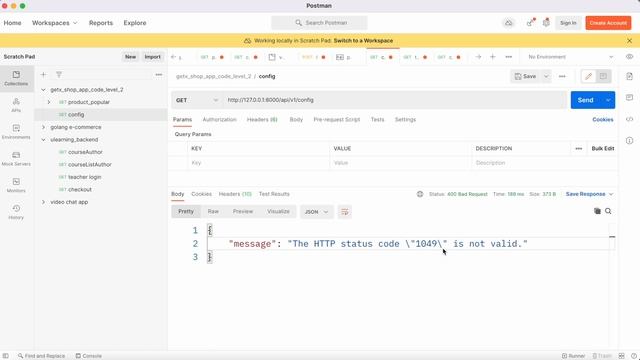Switch to the response Cookies tab

(x=202, y=194)
